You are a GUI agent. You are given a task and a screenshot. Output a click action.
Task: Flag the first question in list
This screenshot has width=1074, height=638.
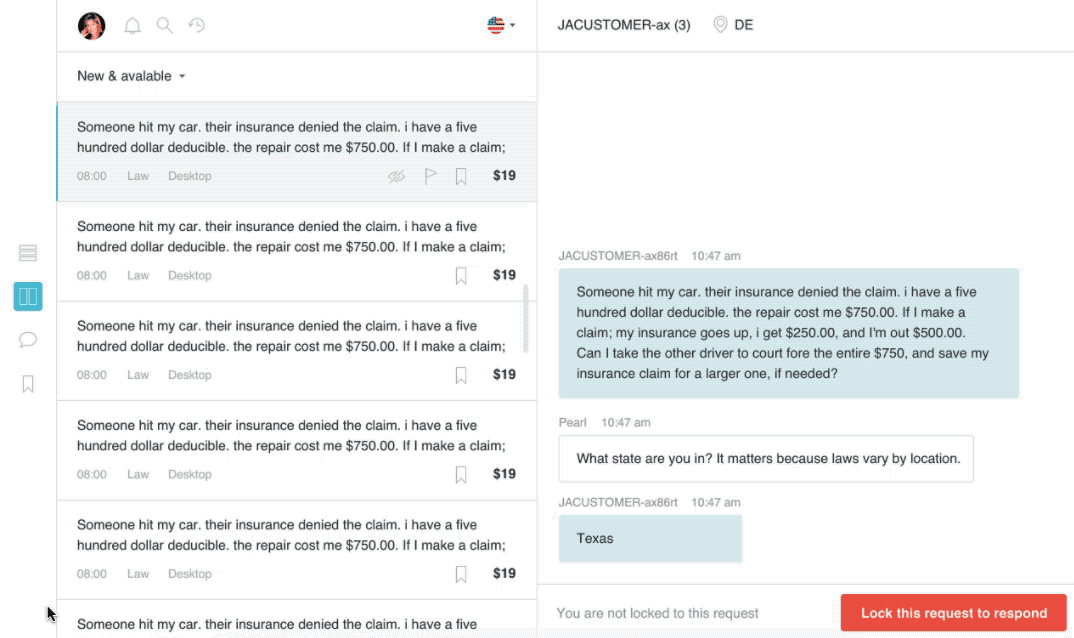point(430,176)
